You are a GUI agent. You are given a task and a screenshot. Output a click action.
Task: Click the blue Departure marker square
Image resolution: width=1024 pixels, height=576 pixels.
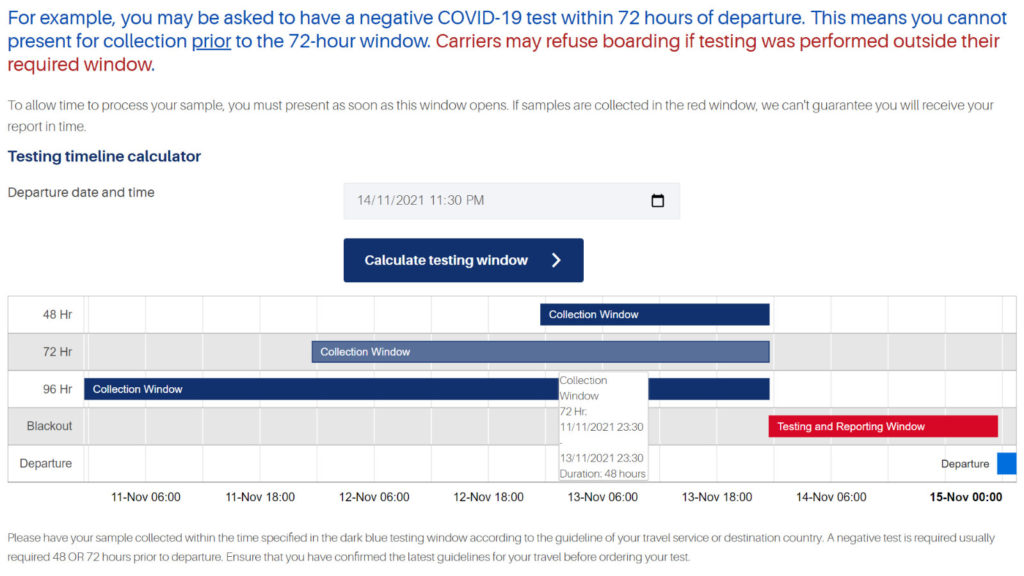1008,463
